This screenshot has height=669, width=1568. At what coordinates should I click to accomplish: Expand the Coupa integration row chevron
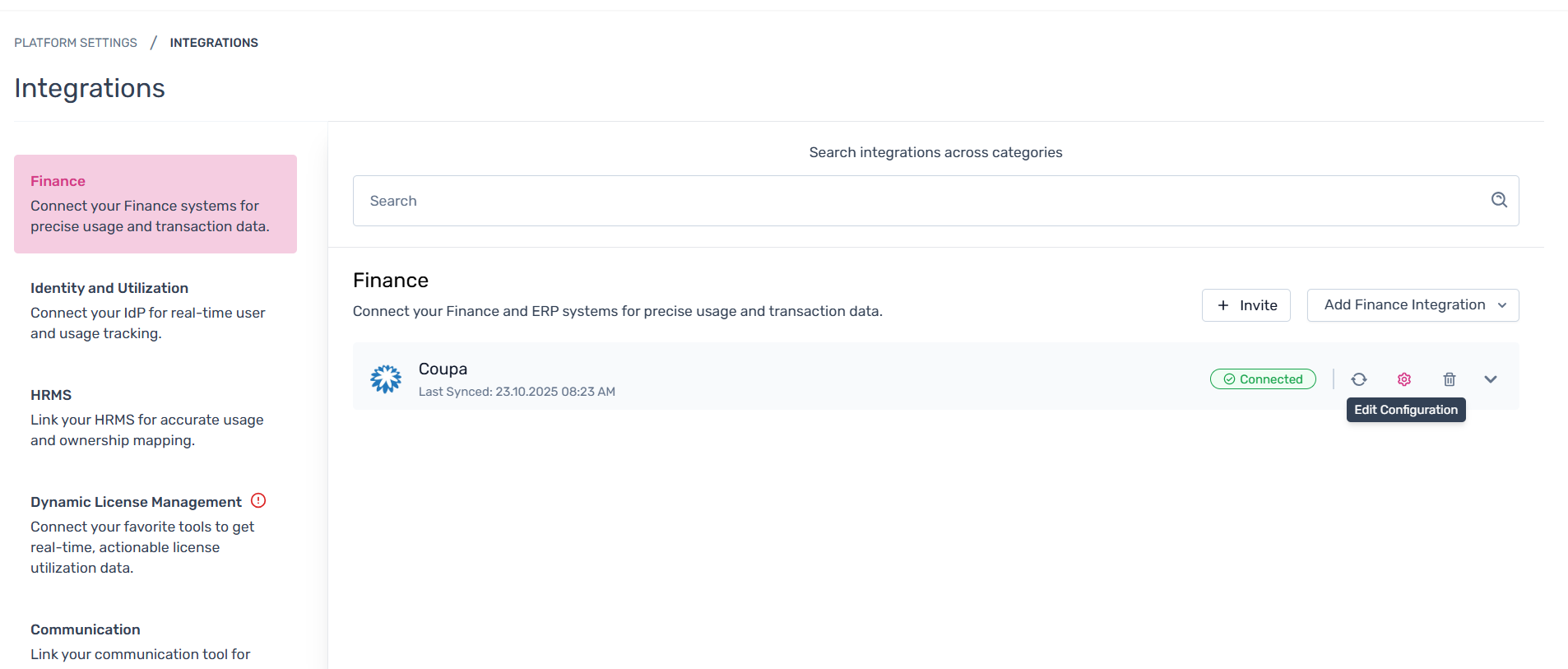[x=1491, y=379]
